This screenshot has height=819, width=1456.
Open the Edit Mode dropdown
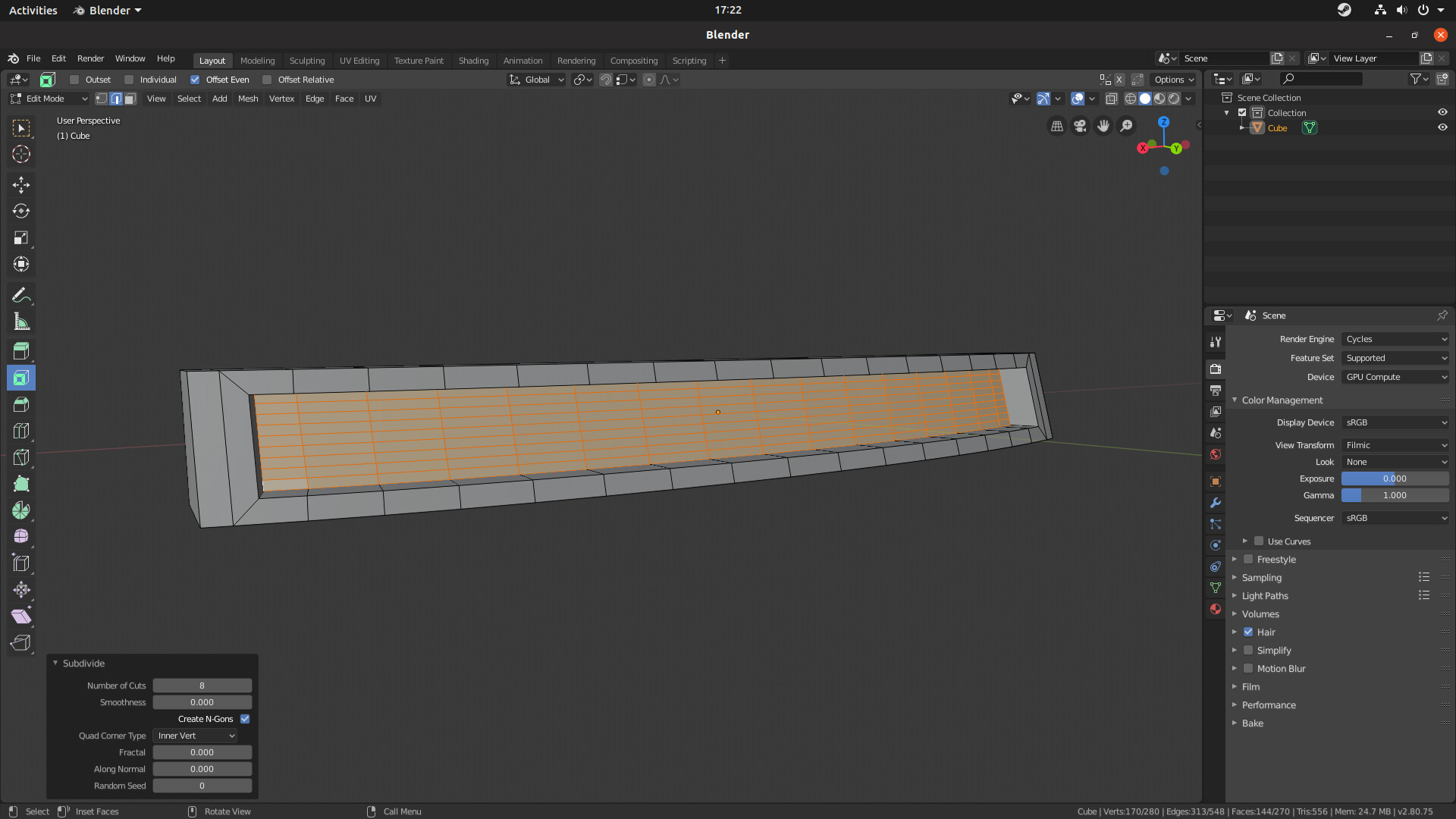click(x=49, y=99)
